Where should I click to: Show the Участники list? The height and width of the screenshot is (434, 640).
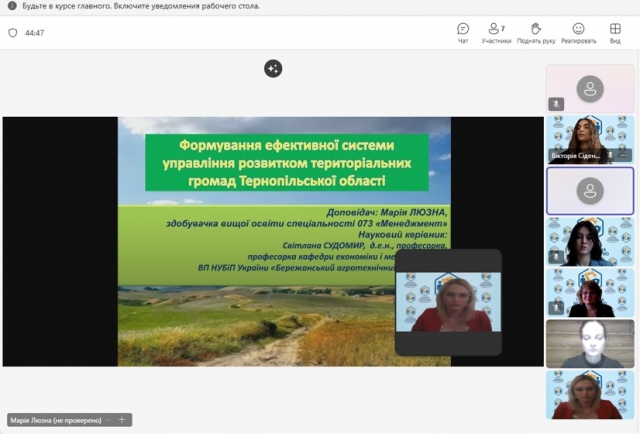(x=496, y=32)
